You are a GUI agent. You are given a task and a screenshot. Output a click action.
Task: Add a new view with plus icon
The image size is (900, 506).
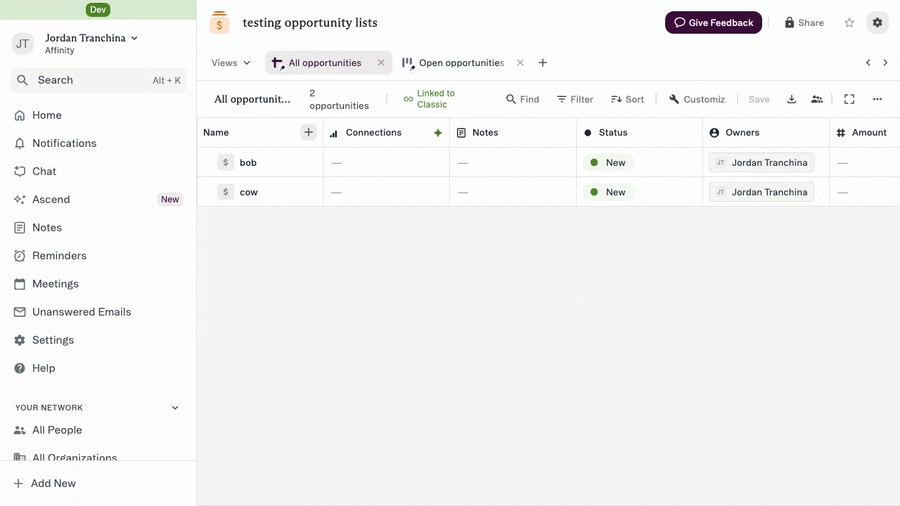tap(542, 63)
